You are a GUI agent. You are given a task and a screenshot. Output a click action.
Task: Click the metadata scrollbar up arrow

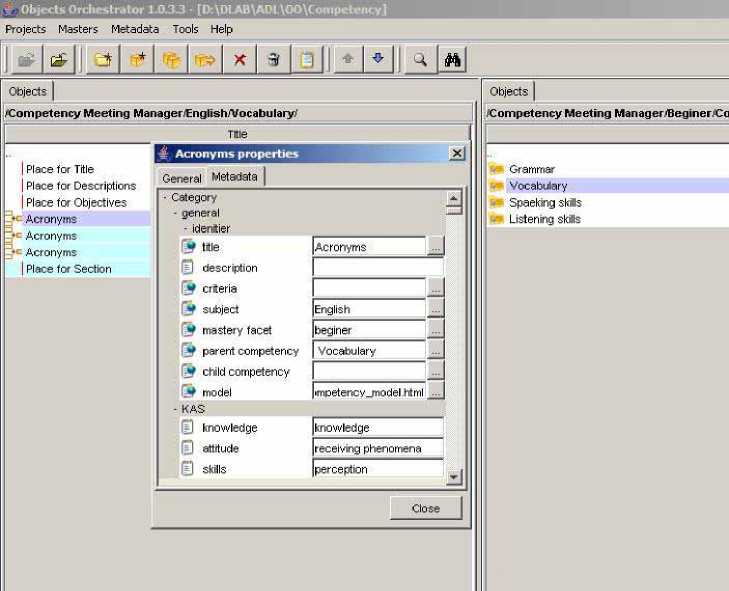tap(453, 199)
